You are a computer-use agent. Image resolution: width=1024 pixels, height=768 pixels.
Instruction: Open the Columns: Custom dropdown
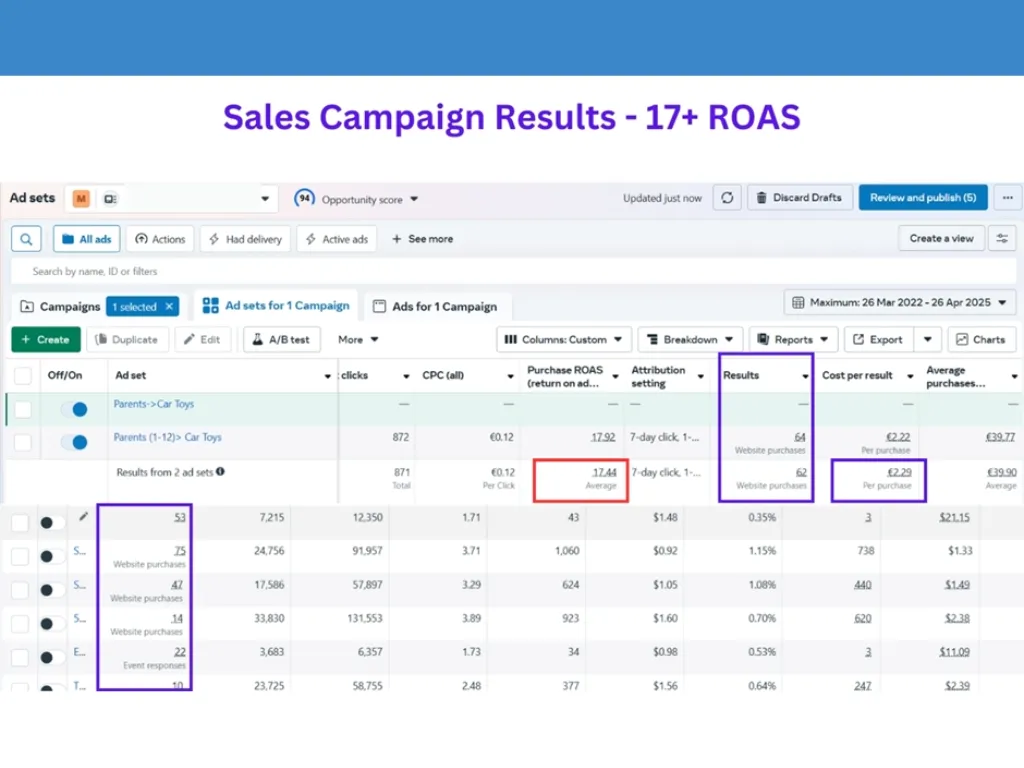click(x=565, y=339)
